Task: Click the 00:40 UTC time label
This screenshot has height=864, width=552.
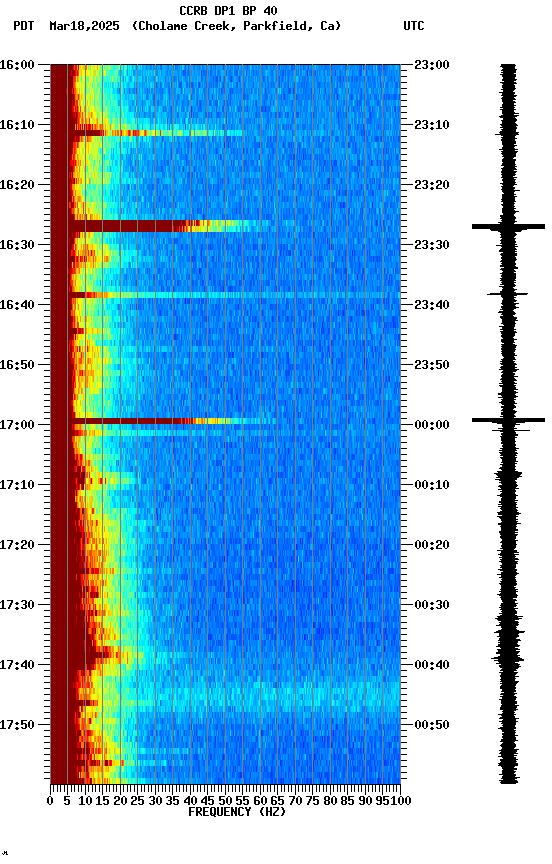Action: pyautogui.click(x=432, y=665)
